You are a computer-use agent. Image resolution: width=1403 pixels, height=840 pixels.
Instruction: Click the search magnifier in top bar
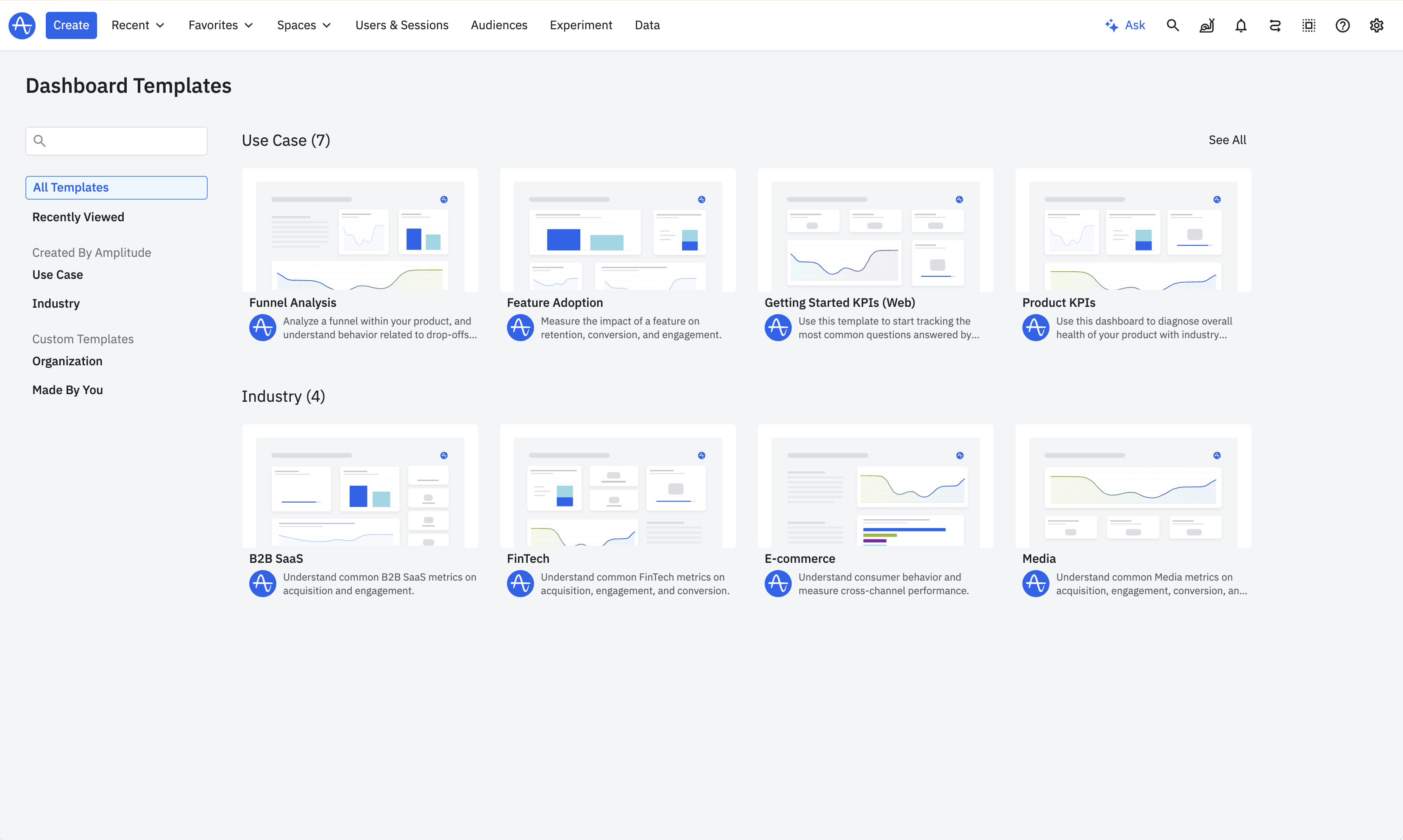click(x=1173, y=25)
